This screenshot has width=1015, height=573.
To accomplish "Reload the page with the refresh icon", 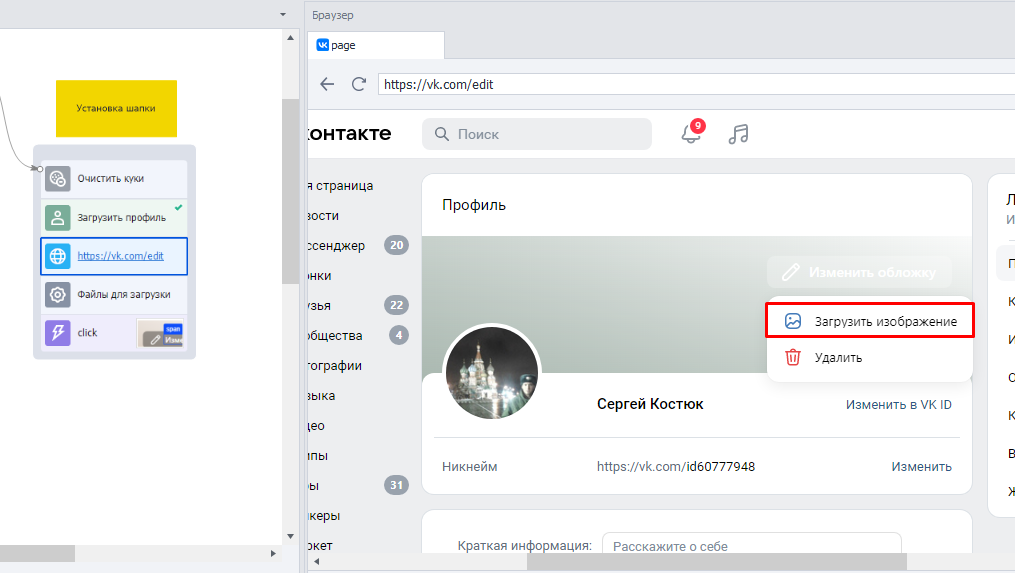I will point(359,84).
